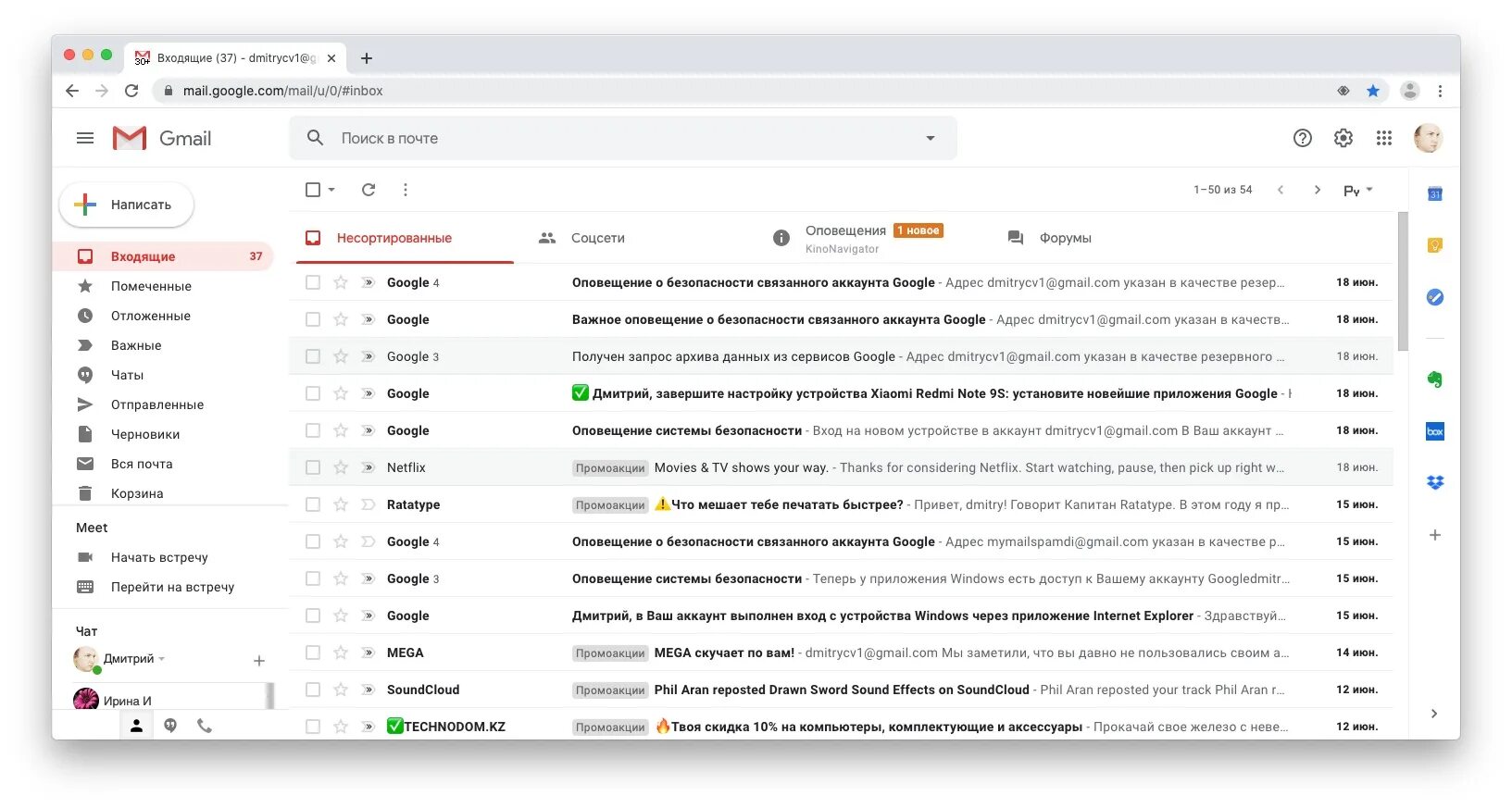1512x808 pixels.
Task: Open the Netflix Movies & TV shows email
Action: [x=841, y=467]
